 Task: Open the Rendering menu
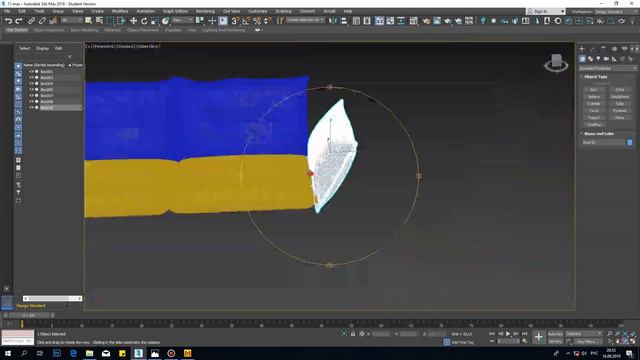point(205,11)
